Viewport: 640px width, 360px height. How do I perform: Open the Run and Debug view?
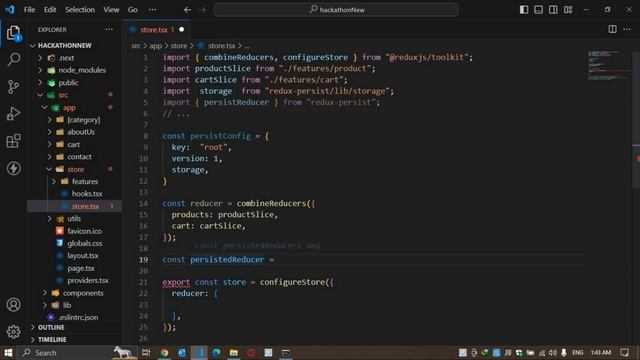[13, 113]
